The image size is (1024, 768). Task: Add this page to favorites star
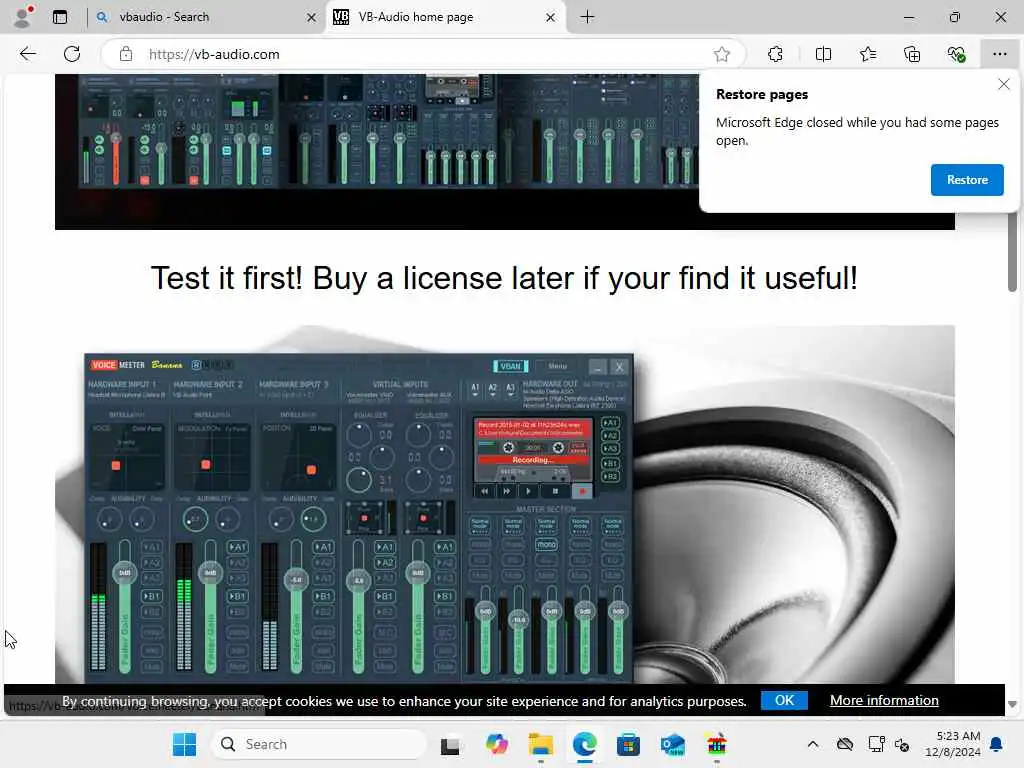coord(722,54)
